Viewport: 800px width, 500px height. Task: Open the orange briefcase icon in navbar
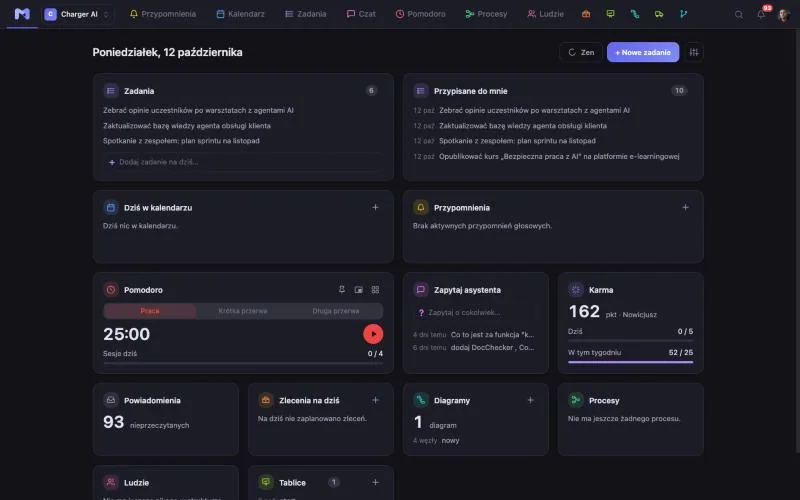(586, 14)
